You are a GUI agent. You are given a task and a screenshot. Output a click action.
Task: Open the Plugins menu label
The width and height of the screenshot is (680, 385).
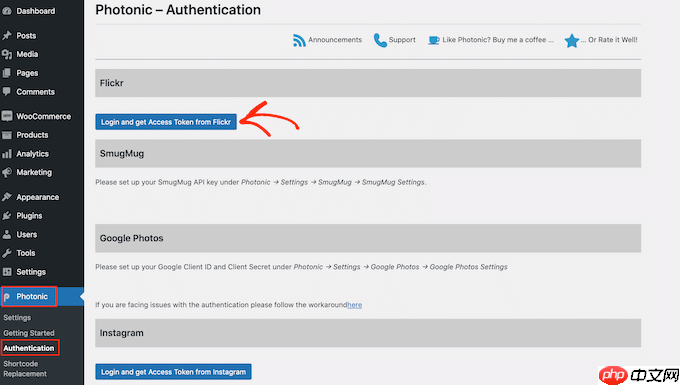pos(29,215)
